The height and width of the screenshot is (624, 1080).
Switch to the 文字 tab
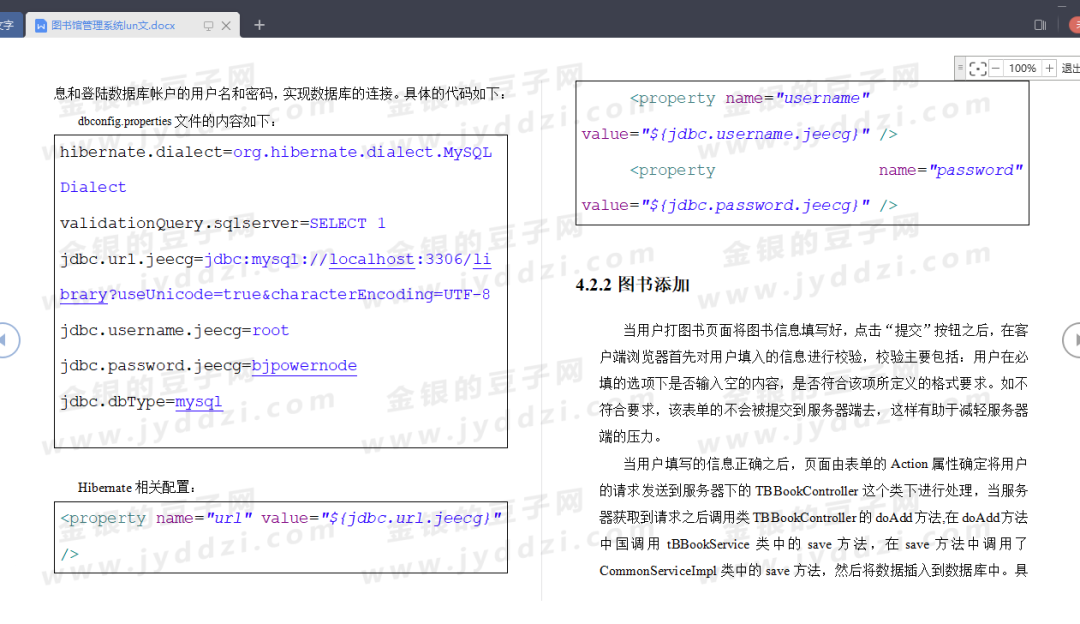tap(7, 25)
